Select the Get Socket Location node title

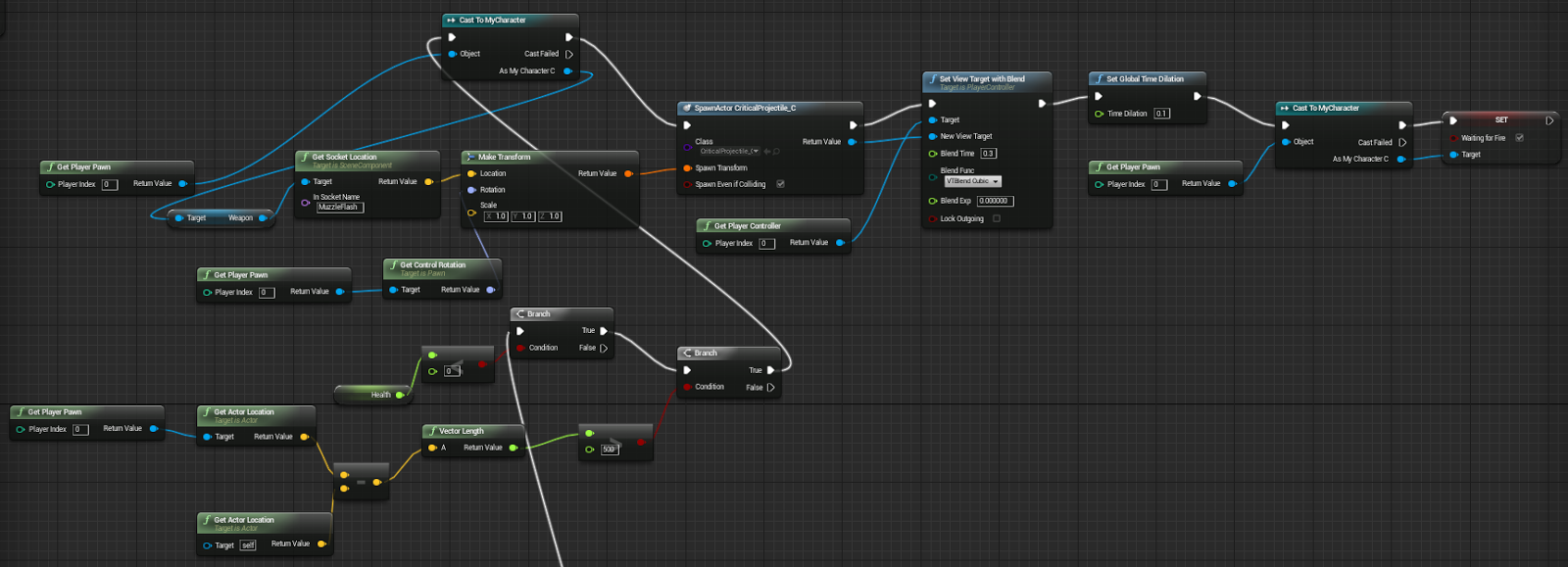[344, 157]
